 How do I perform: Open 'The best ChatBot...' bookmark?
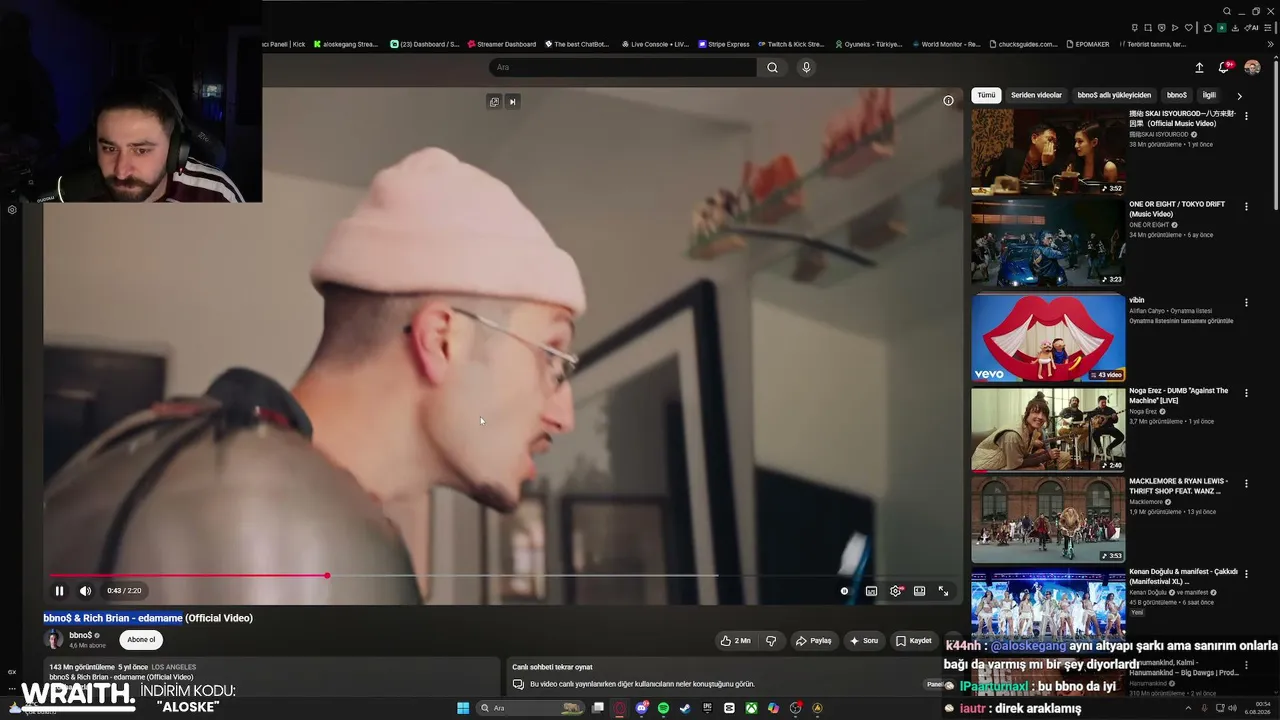(x=577, y=44)
